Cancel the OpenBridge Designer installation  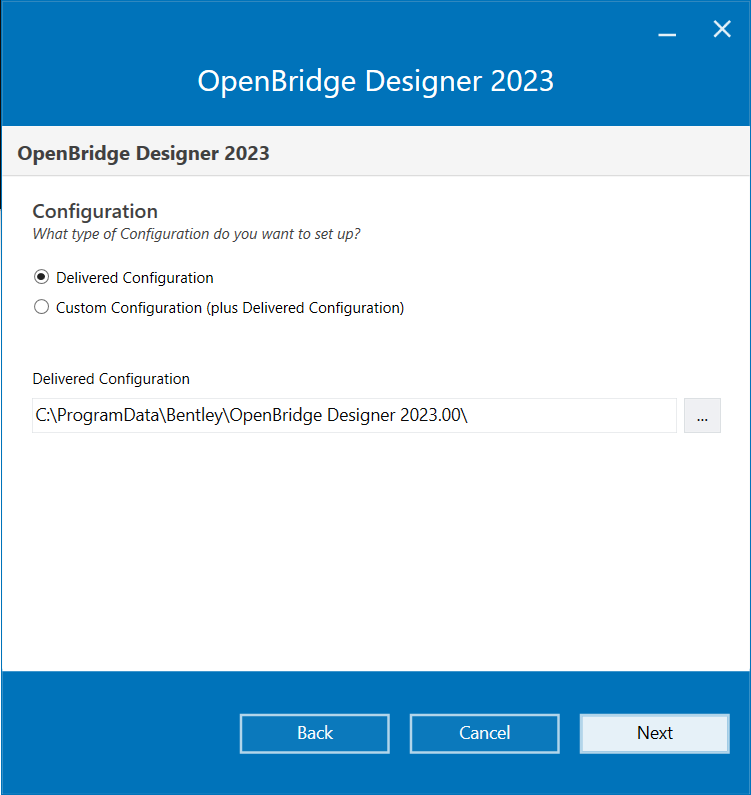point(484,733)
